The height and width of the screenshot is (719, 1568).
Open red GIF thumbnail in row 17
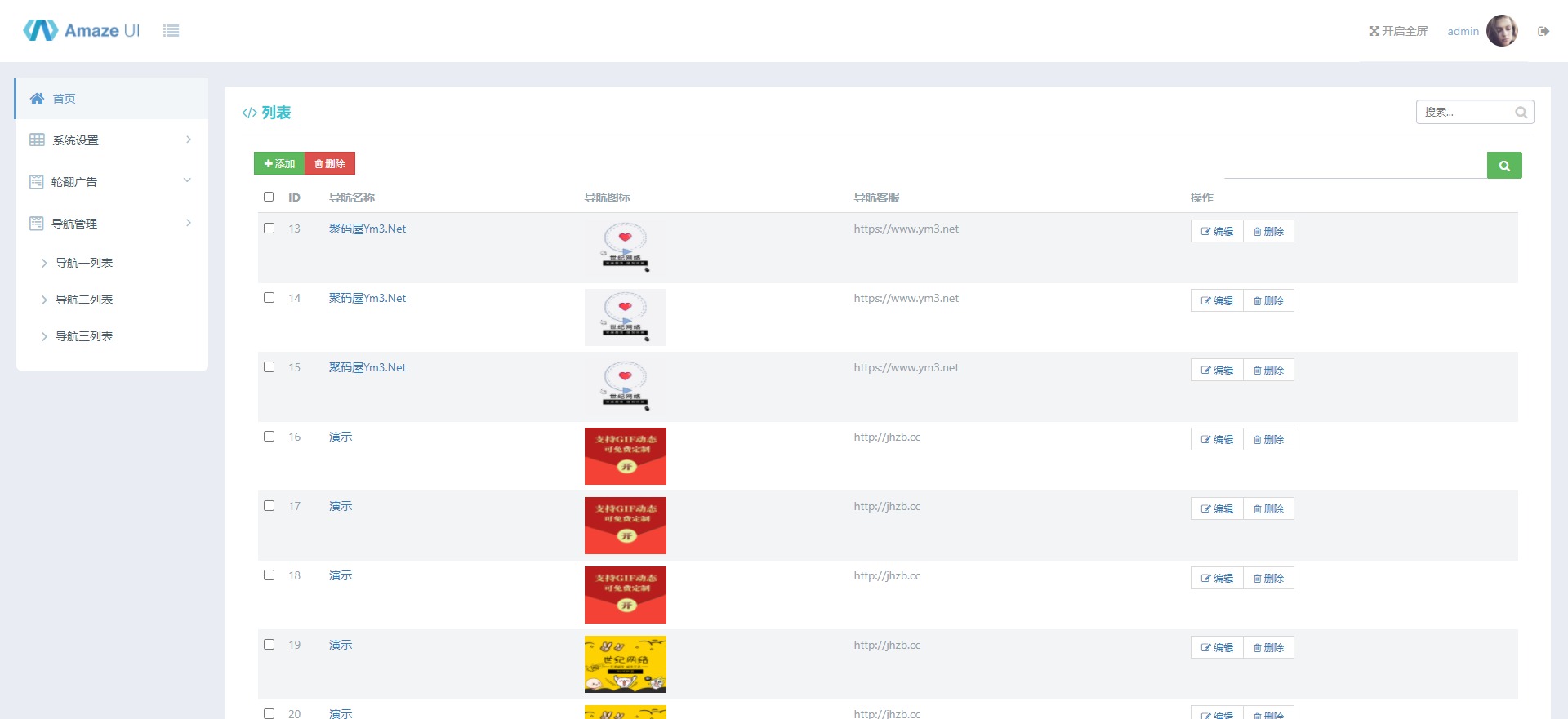coord(626,526)
